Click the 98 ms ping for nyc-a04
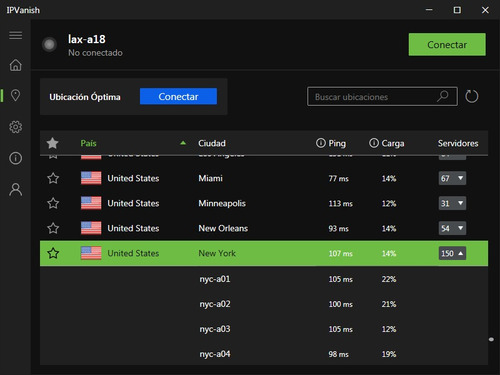This screenshot has width=500, height=375. [x=338, y=354]
